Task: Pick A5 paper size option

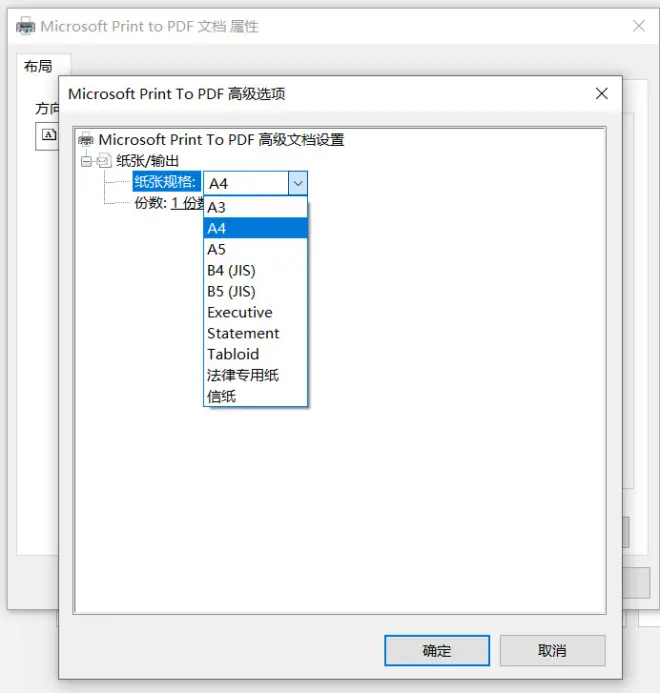Action: pos(256,249)
